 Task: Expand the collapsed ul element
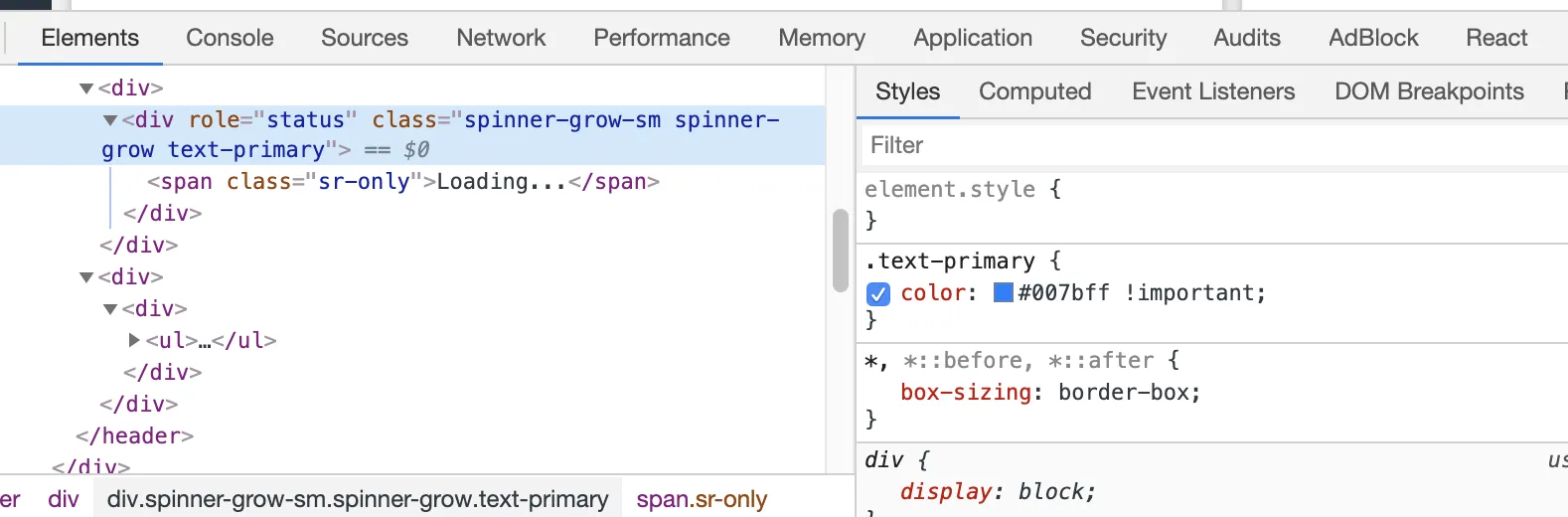click(134, 340)
